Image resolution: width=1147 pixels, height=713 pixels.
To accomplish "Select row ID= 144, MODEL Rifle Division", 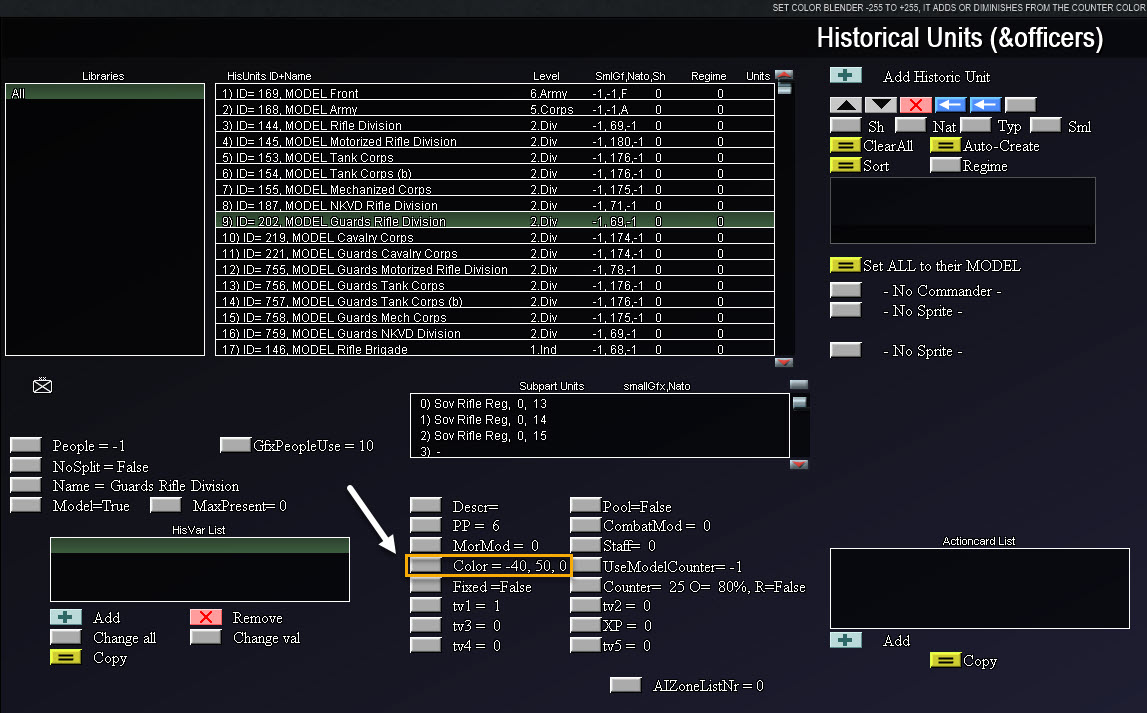I will (494, 125).
